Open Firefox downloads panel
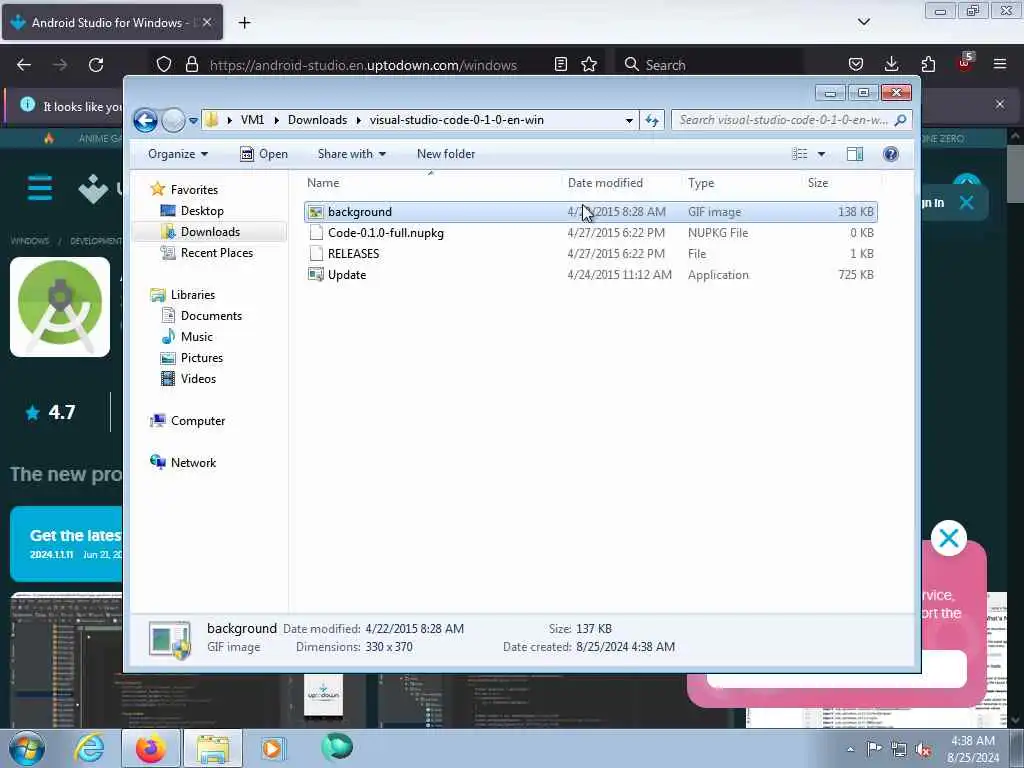The height and width of the screenshot is (768, 1024). pyautogui.click(x=891, y=65)
